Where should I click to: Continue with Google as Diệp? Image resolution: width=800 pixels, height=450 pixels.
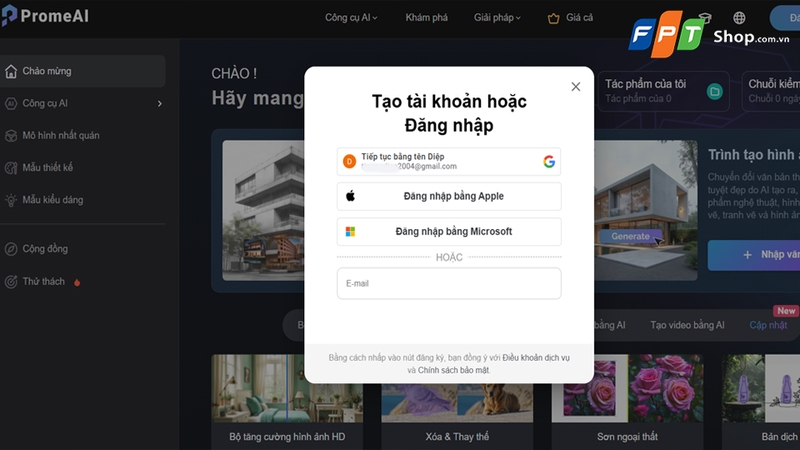(449, 162)
